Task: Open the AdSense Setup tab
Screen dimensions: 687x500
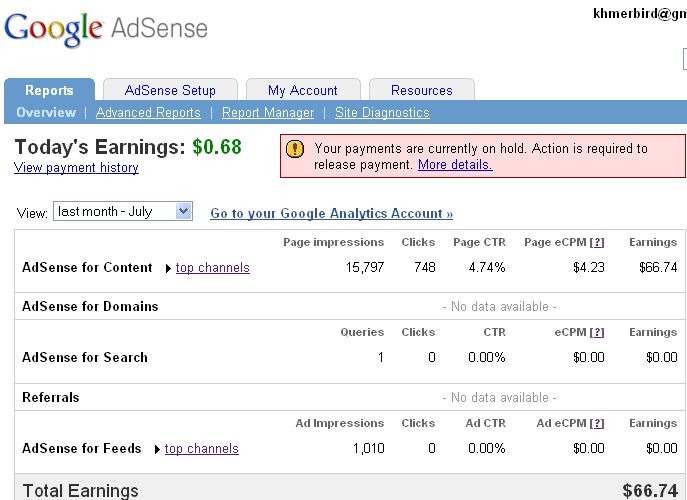Action: pos(170,90)
